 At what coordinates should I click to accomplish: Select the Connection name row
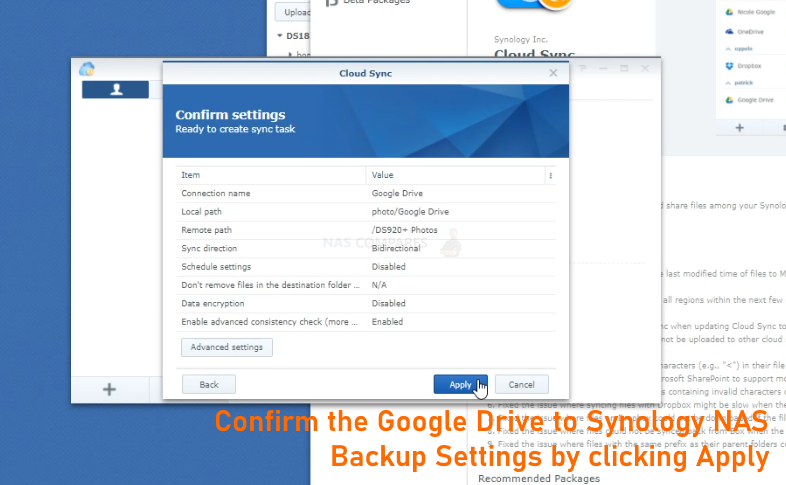[x=366, y=193]
